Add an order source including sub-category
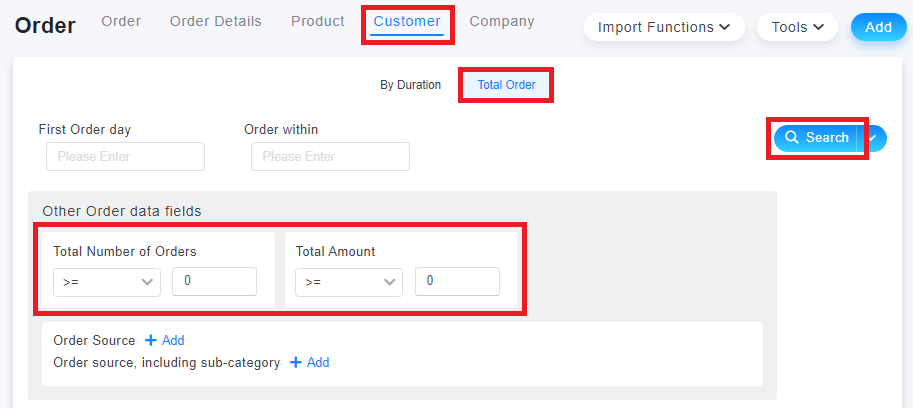The height and width of the screenshot is (408, 913). point(309,363)
